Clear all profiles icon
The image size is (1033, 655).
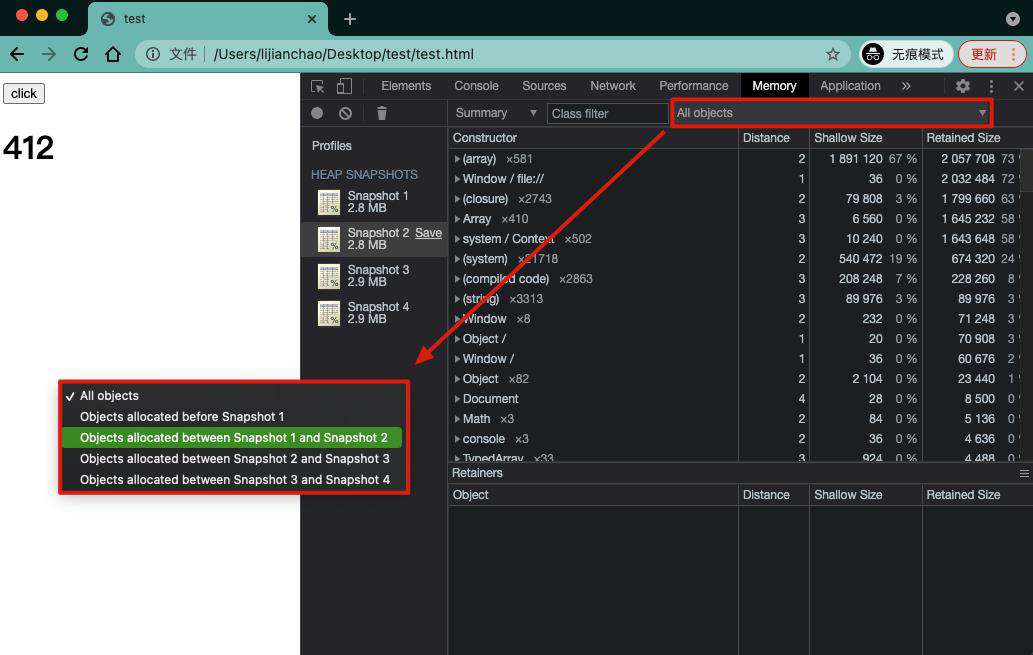[x=345, y=113]
